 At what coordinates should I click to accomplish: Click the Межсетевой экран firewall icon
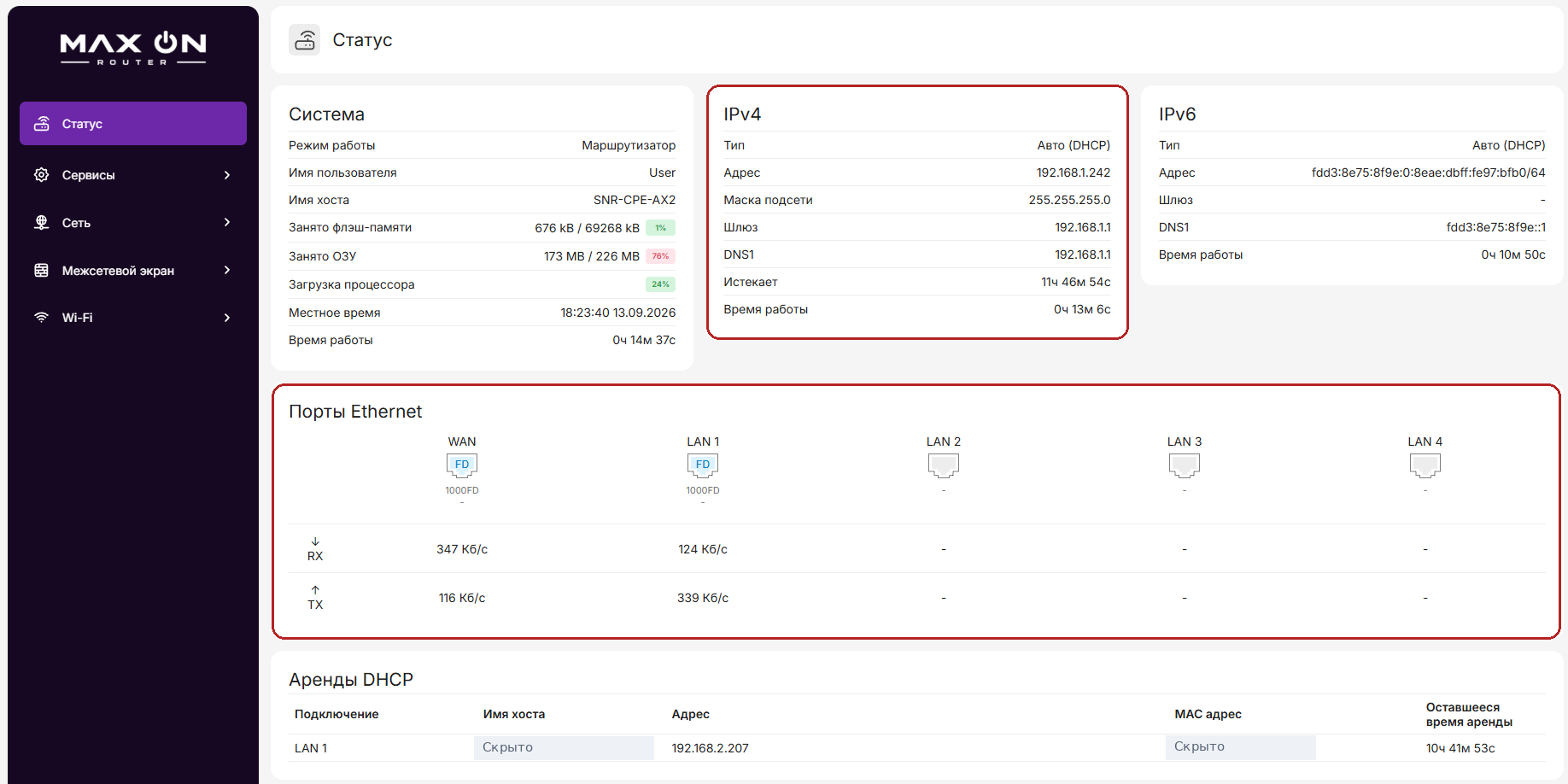coord(41,271)
